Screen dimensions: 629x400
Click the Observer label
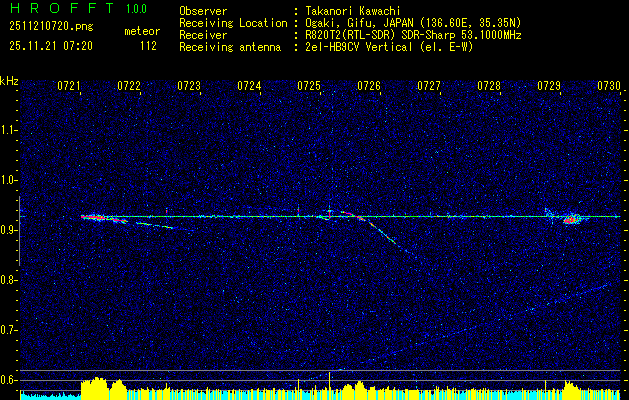[x=203, y=11]
